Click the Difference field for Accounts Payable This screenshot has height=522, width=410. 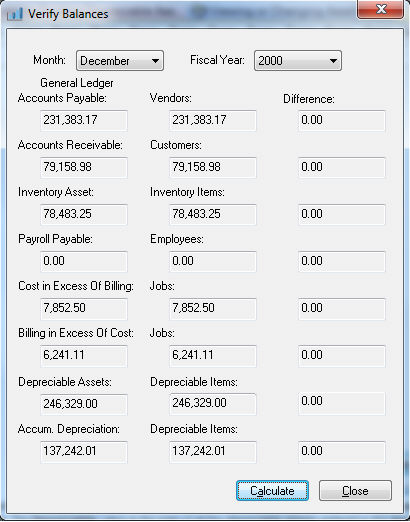tap(342, 120)
